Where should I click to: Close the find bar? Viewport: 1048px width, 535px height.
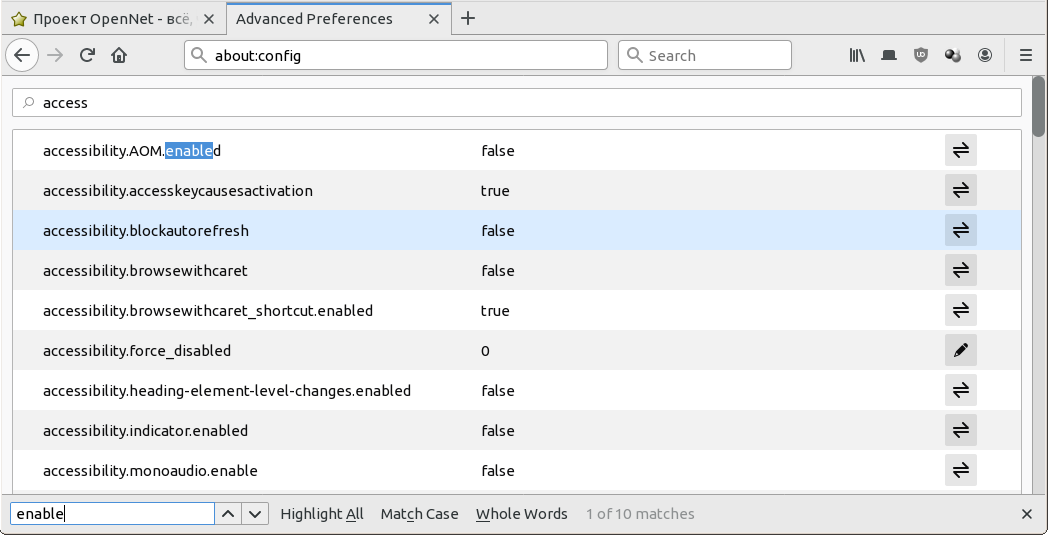coord(1027,514)
